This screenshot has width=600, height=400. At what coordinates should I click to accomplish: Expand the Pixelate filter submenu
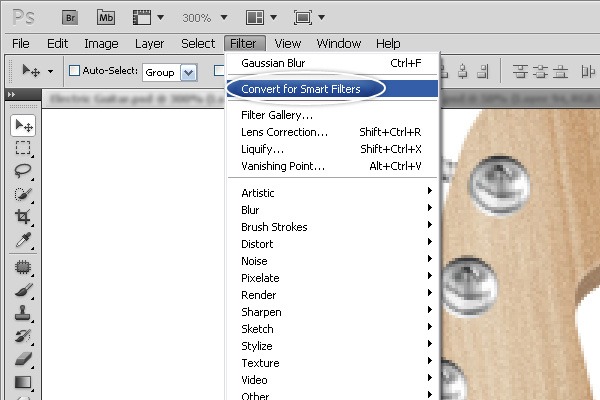pyautogui.click(x=332, y=278)
